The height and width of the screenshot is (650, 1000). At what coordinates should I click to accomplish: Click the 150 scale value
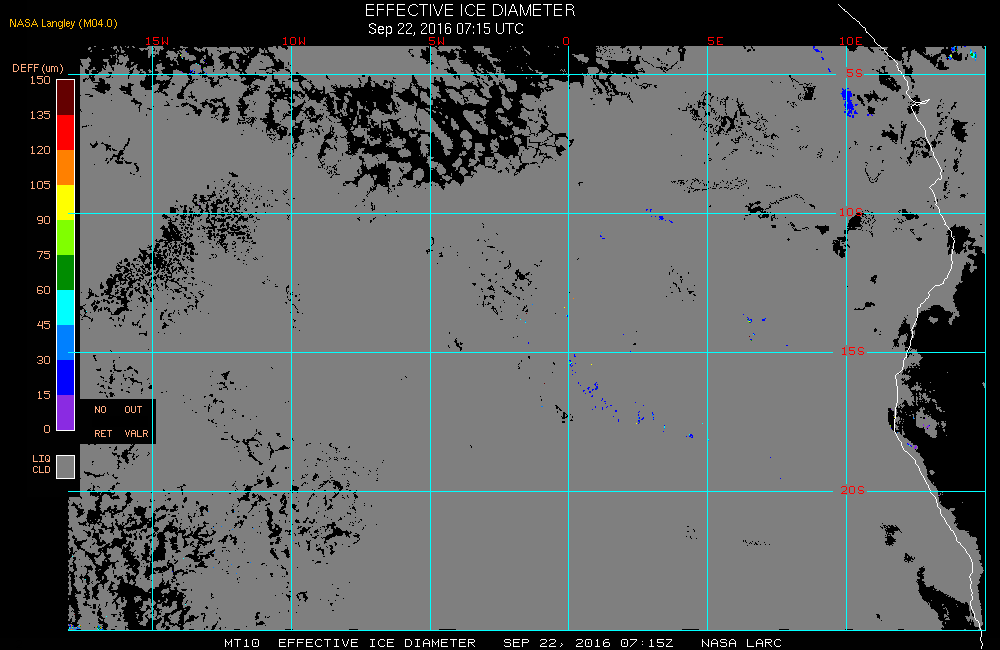tap(40, 80)
